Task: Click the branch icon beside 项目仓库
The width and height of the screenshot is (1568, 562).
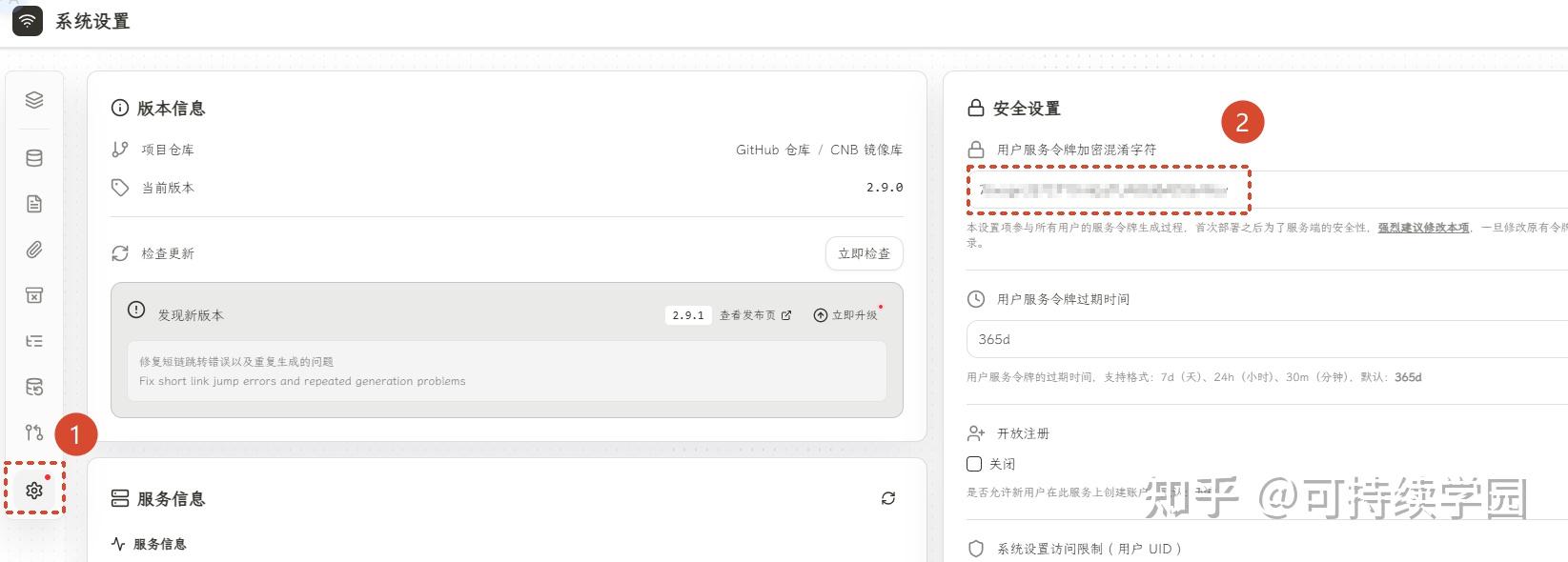Action: click(120, 150)
